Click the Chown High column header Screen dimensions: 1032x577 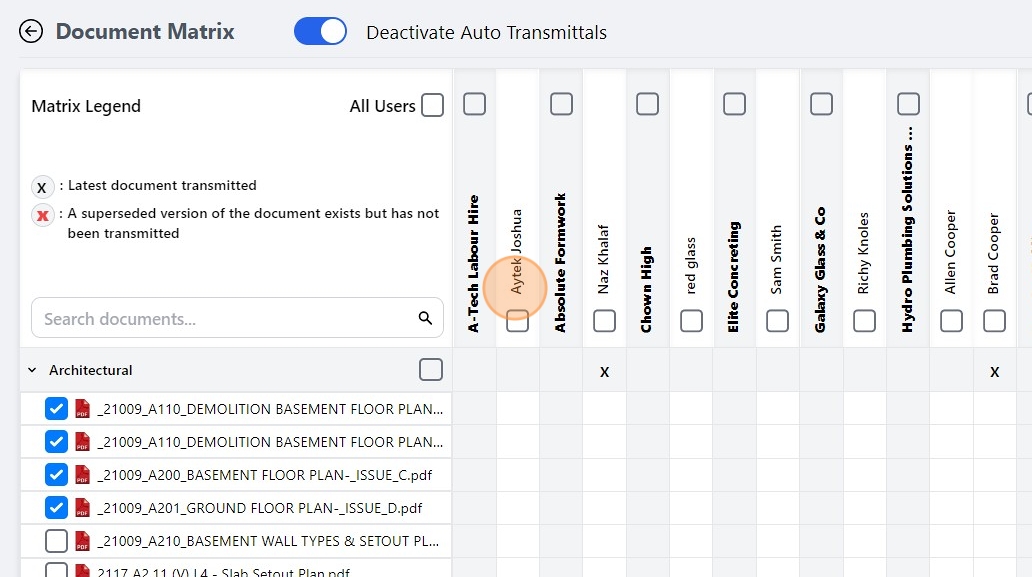coord(647,289)
